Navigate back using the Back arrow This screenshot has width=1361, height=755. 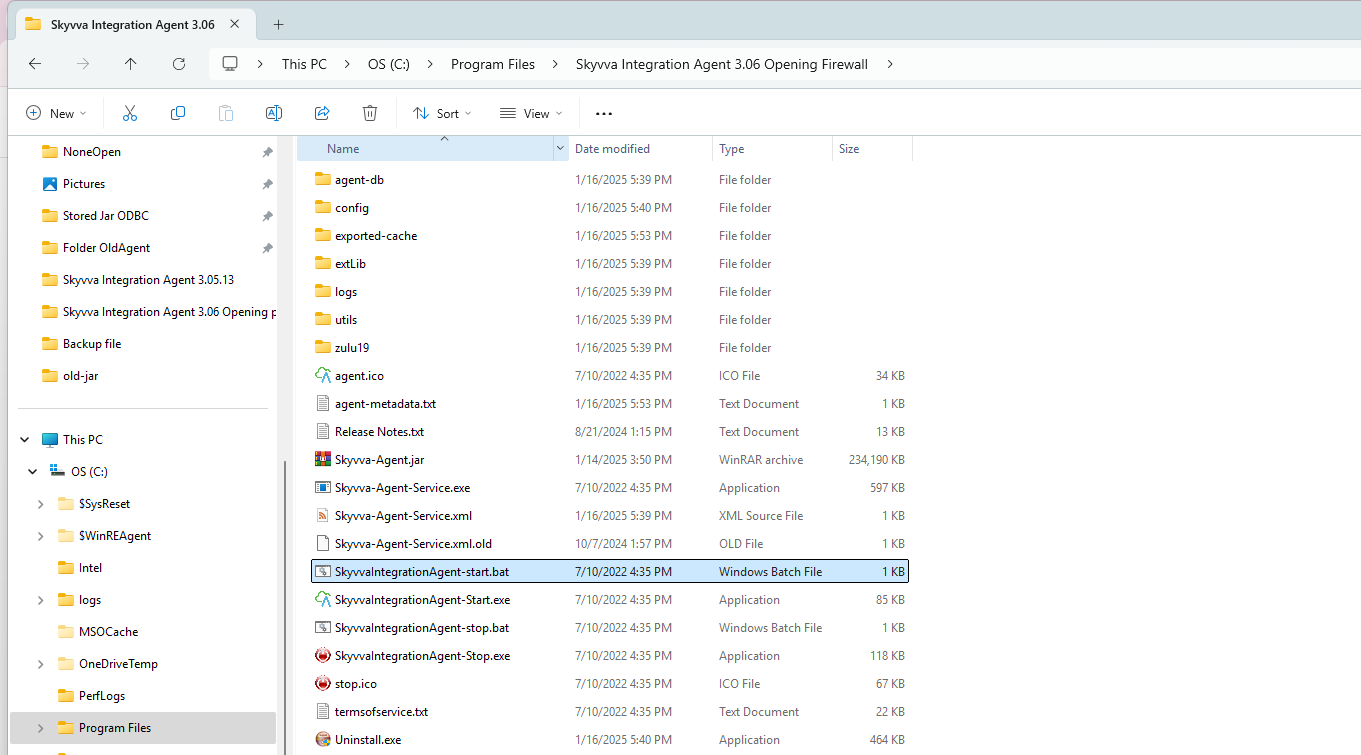tap(35, 64)
